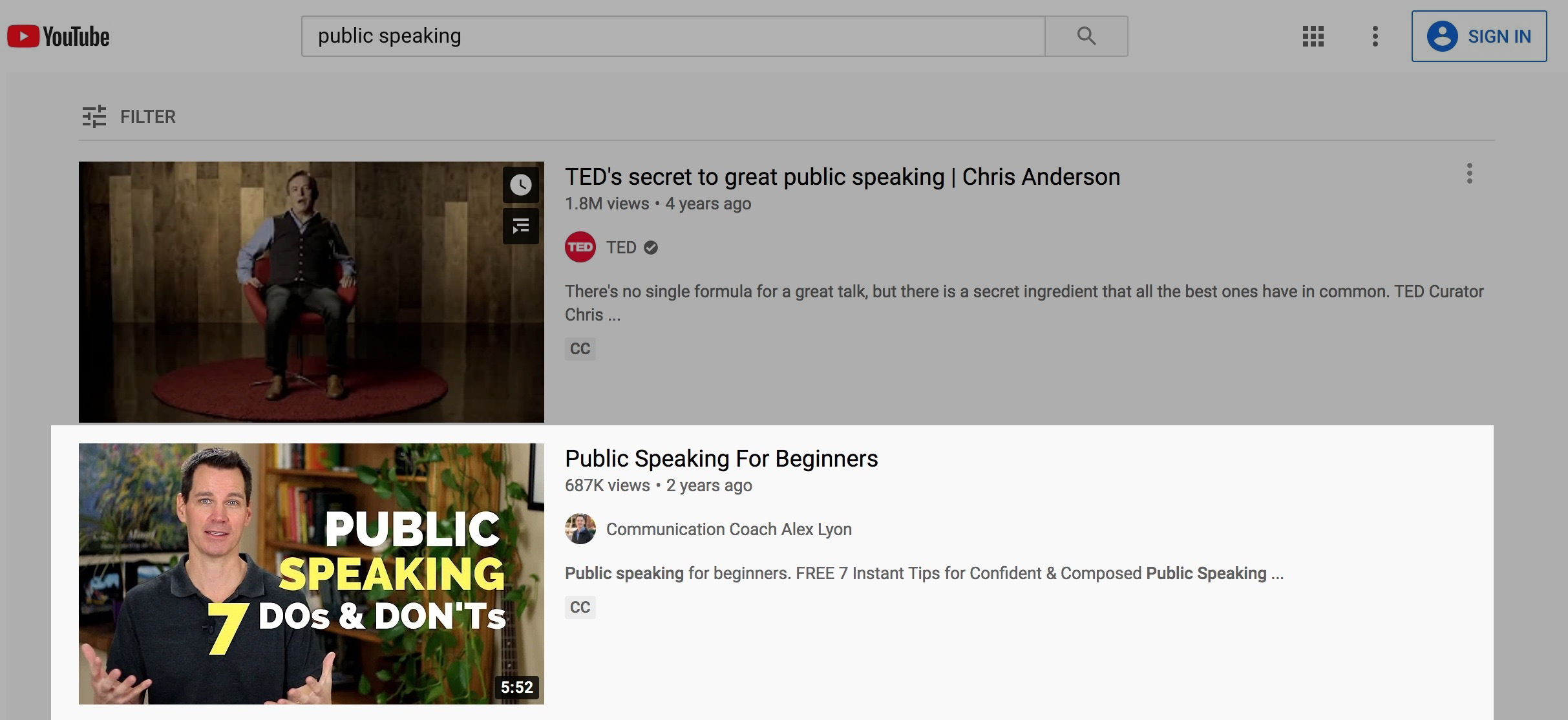Click the CC badge under TED video
The width and height of the screenshot is (1568, 720).
click(x=580, y=349)
